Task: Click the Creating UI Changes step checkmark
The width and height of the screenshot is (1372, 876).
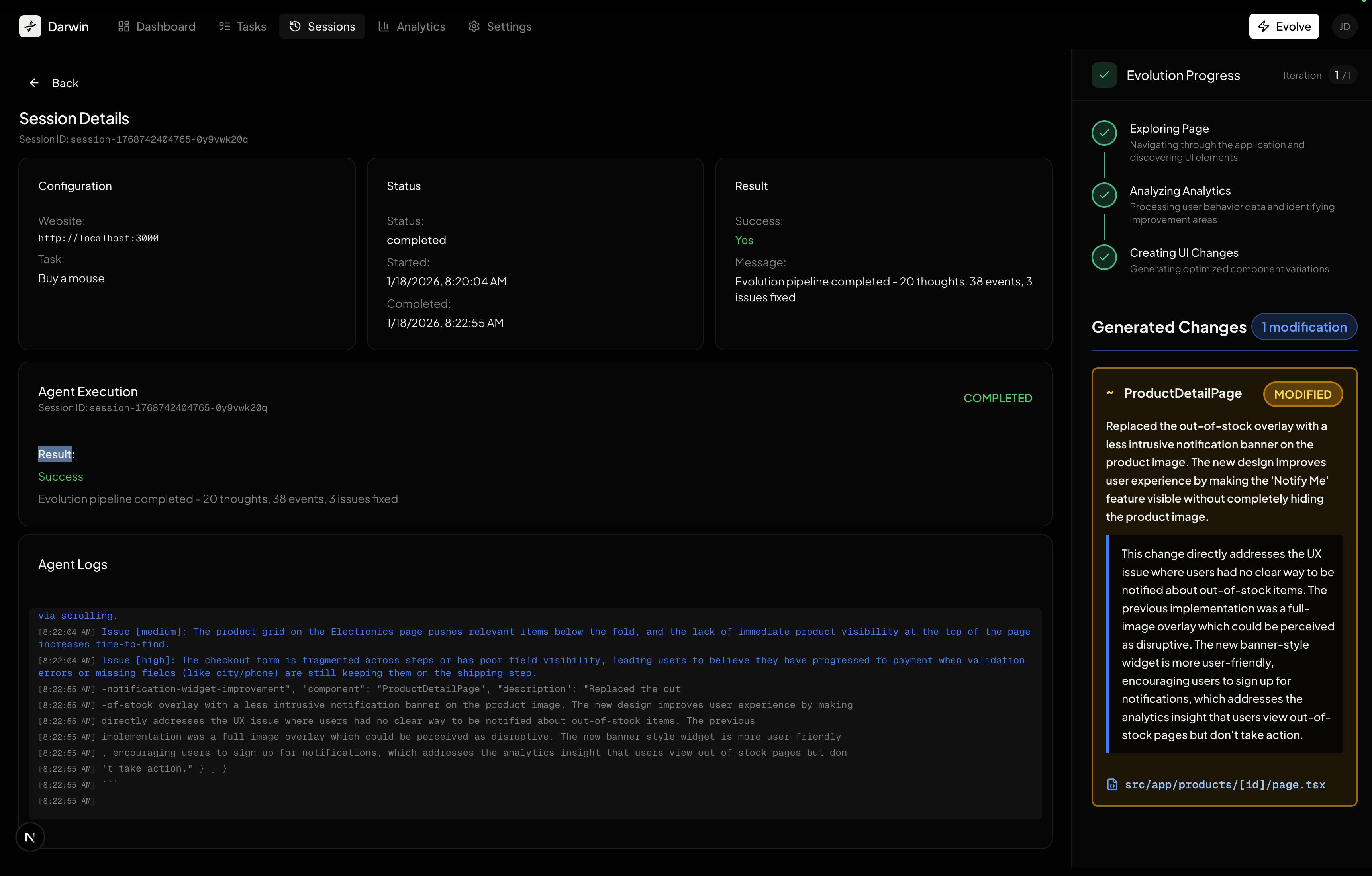Action: 1103,257
